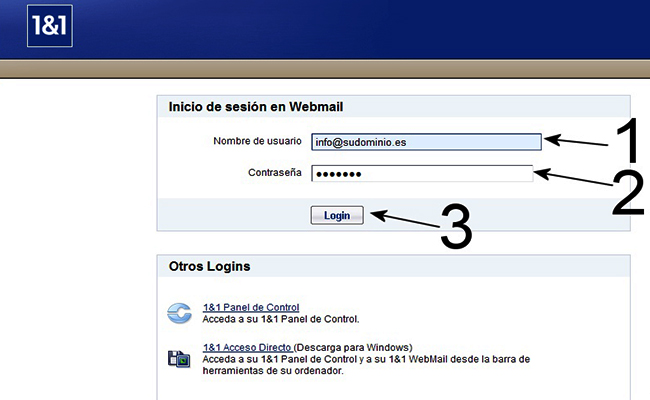Click the tan bar below the header

coord(325,69)
